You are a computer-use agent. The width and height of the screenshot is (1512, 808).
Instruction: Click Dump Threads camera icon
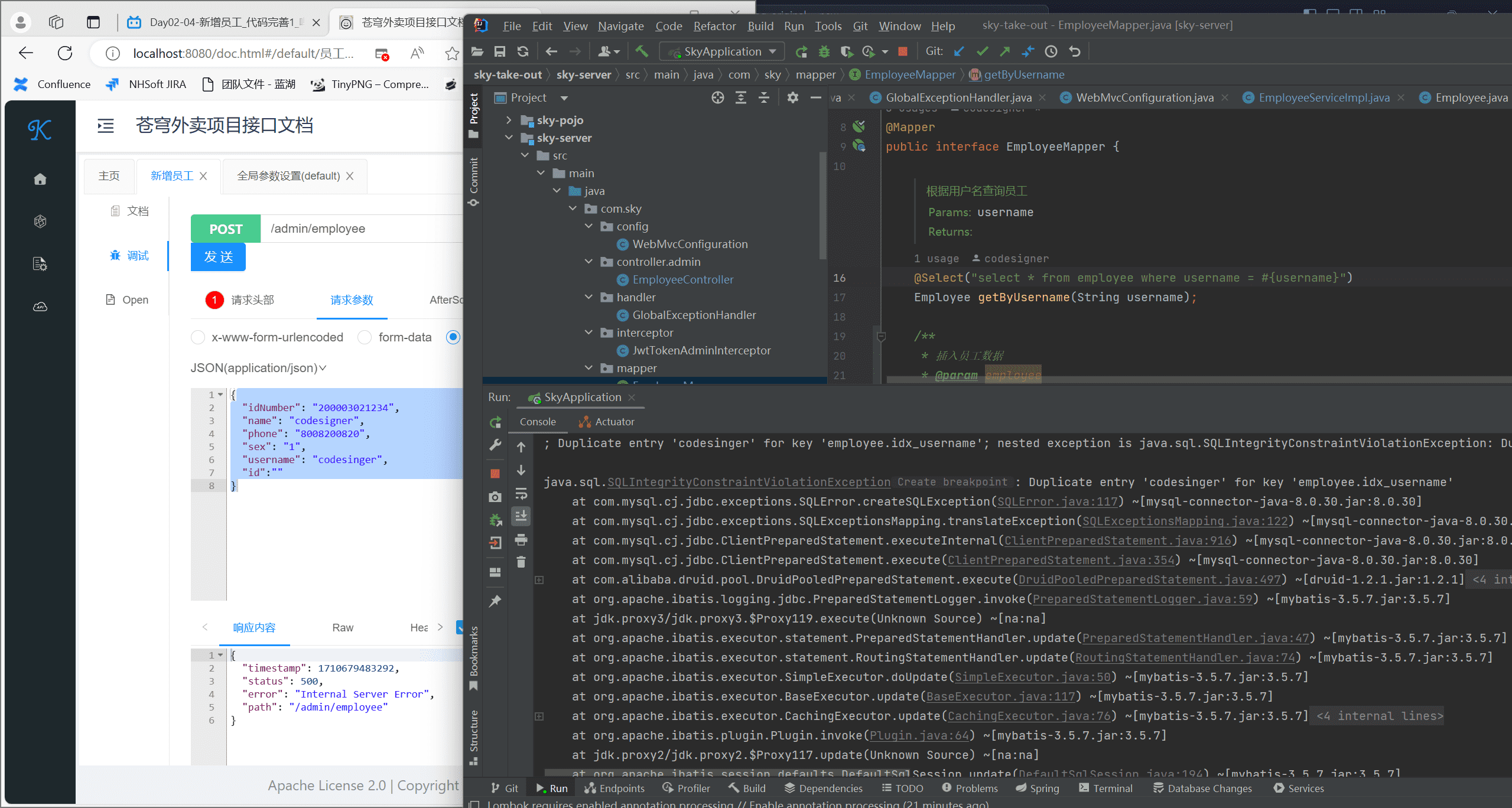(495, 497)
